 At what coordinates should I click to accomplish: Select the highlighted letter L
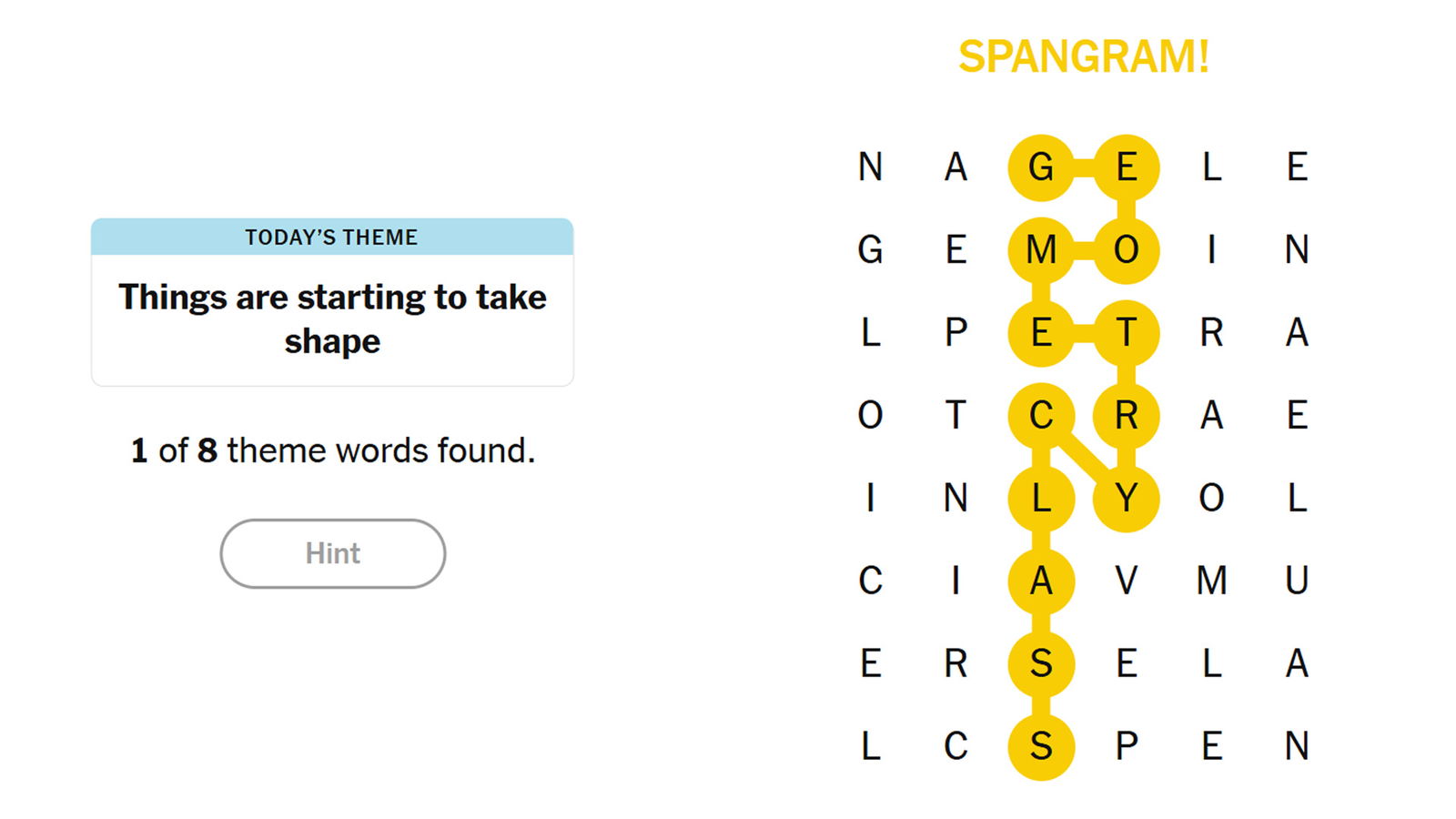tap(1041, 499)
